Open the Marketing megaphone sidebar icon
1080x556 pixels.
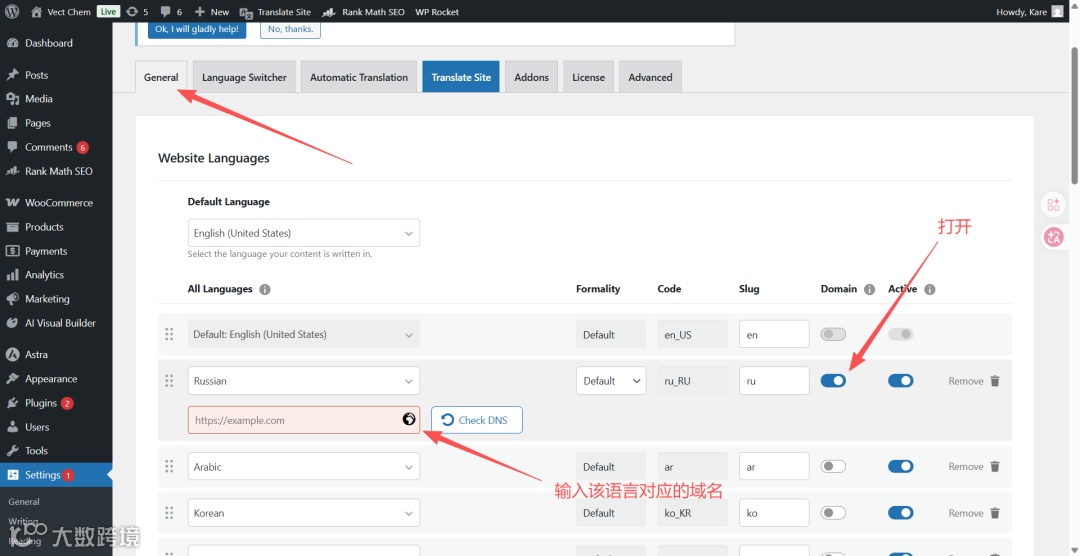tap(12, 299)
